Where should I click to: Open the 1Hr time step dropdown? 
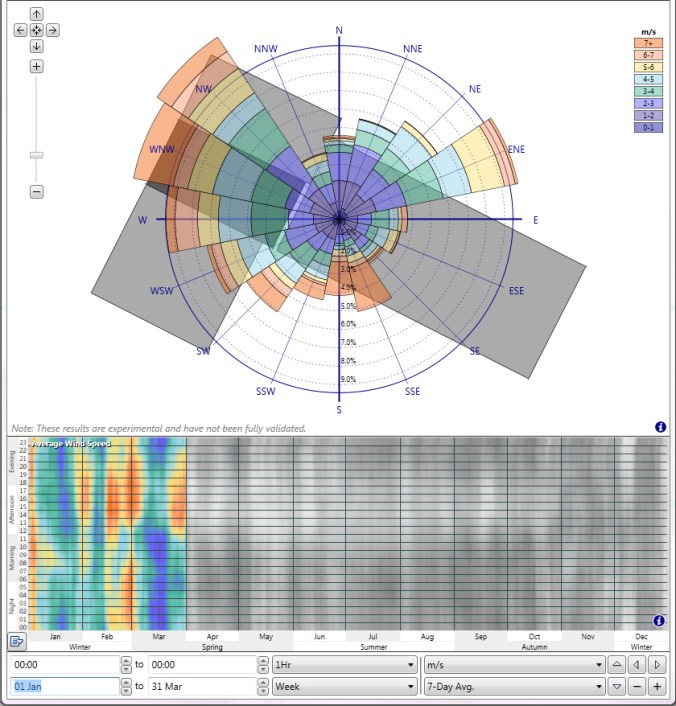[x=345, y=664]
